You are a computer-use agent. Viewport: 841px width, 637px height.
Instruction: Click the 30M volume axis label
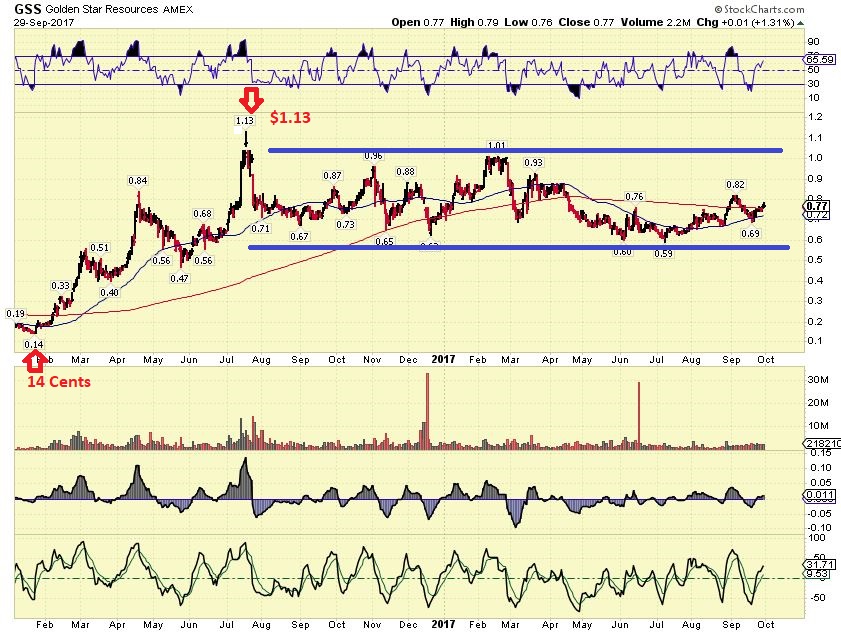tap(818, 380)
